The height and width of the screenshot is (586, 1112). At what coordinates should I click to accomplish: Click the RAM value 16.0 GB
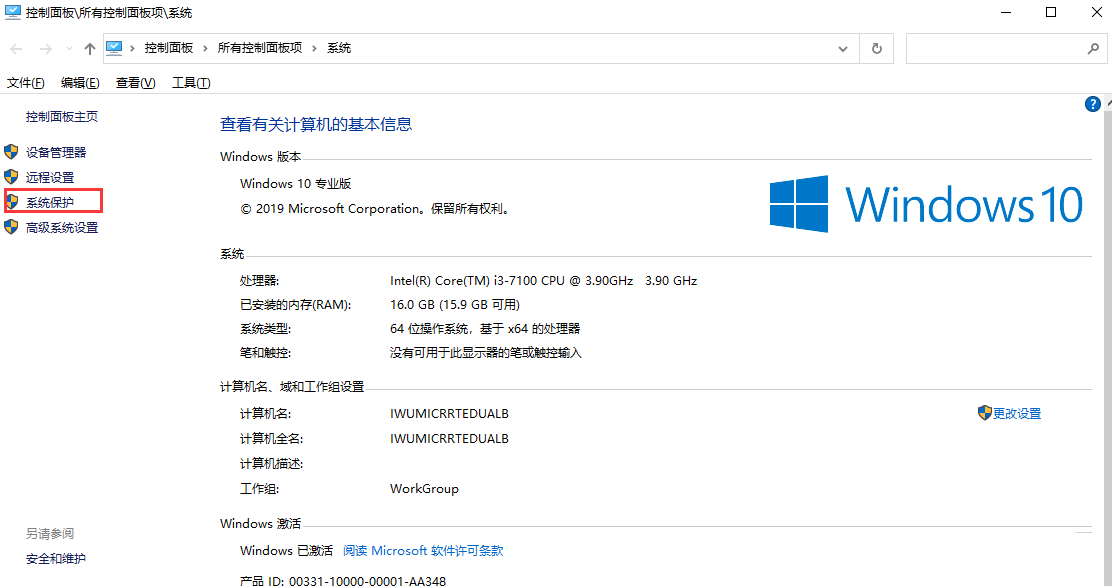coord(455,305)
